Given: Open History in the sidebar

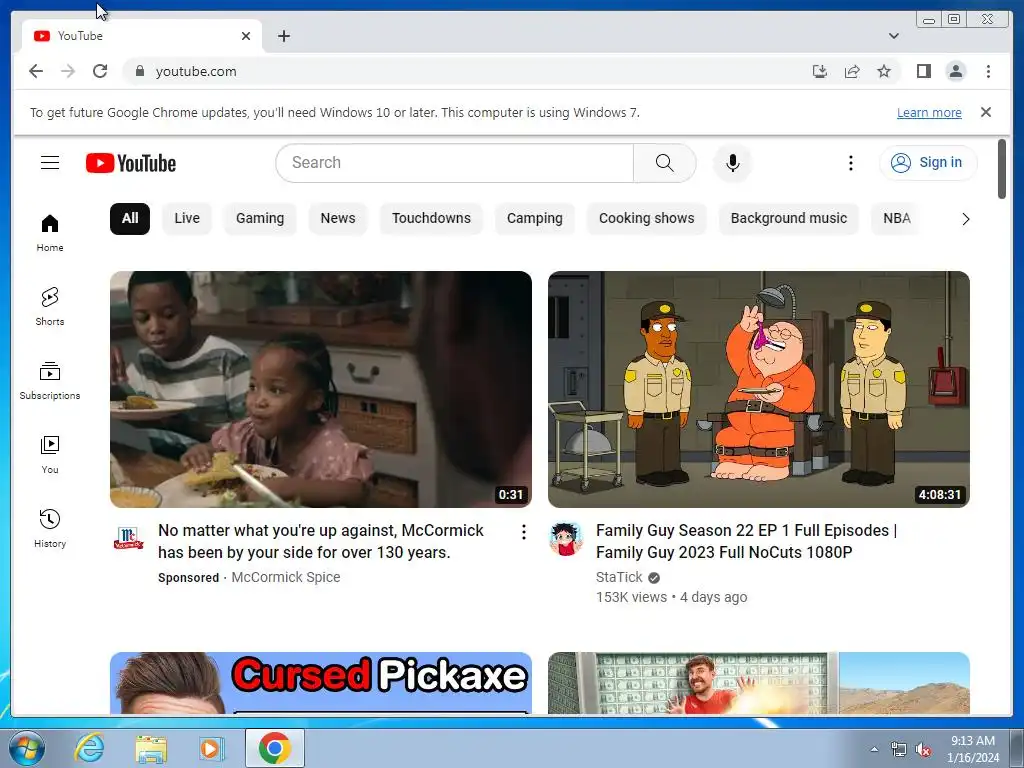Looking at the screenshot, I should pos(50,528).
